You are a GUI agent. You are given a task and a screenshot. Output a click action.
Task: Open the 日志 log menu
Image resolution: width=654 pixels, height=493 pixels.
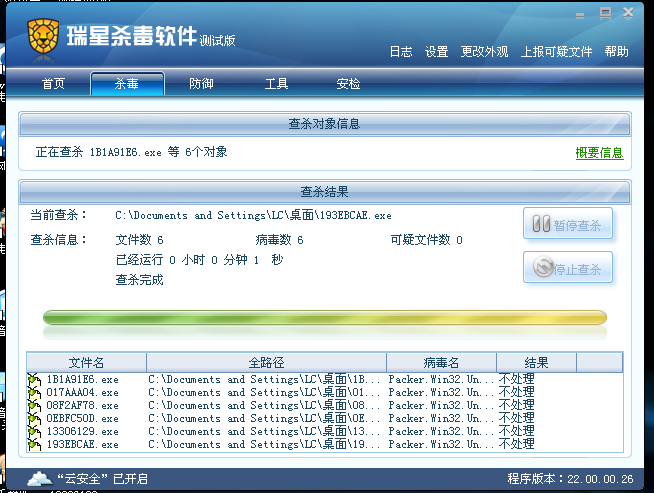tap(401, 52)
